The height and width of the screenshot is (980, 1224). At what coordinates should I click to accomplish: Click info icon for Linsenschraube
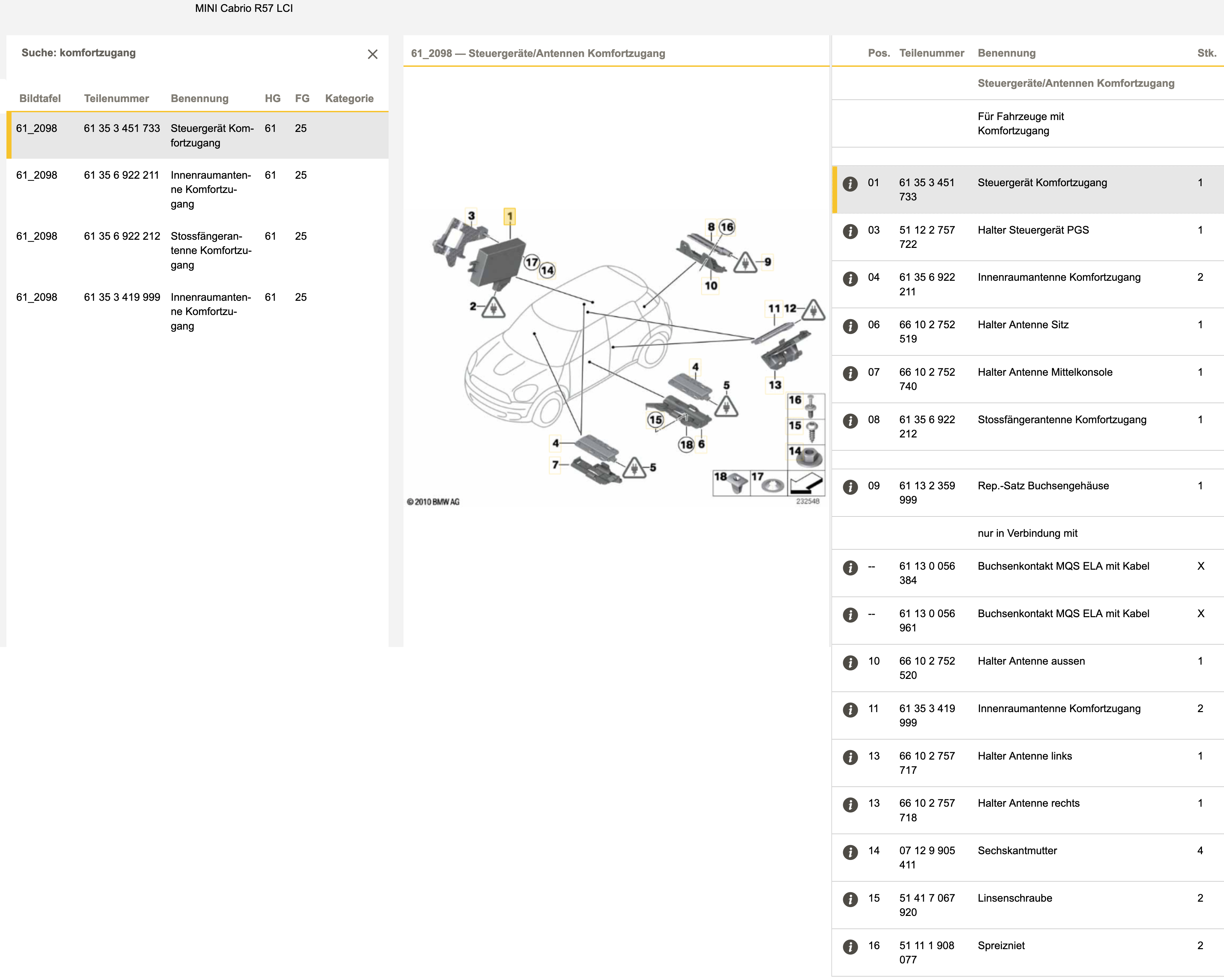point(850,899)
